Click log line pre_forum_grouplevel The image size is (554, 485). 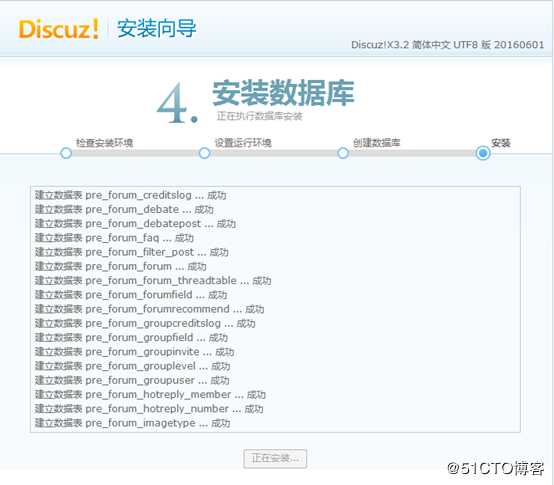tap(132, 366)
